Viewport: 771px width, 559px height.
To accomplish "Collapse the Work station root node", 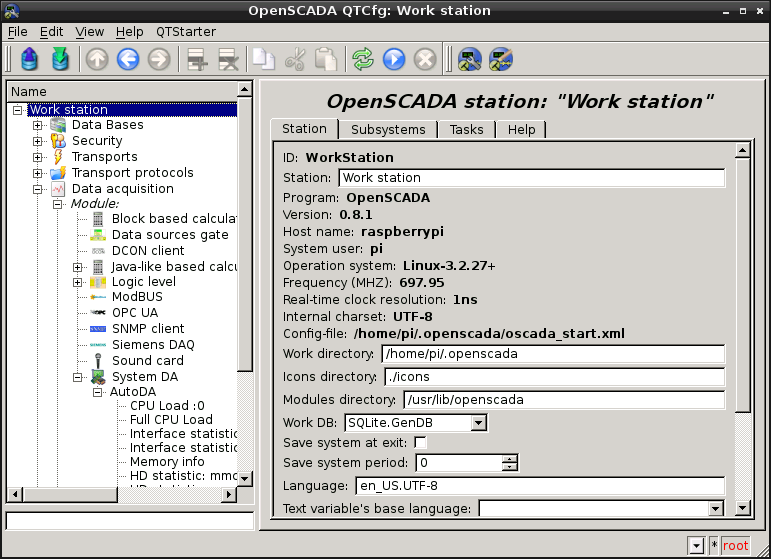I will point(18,110).
